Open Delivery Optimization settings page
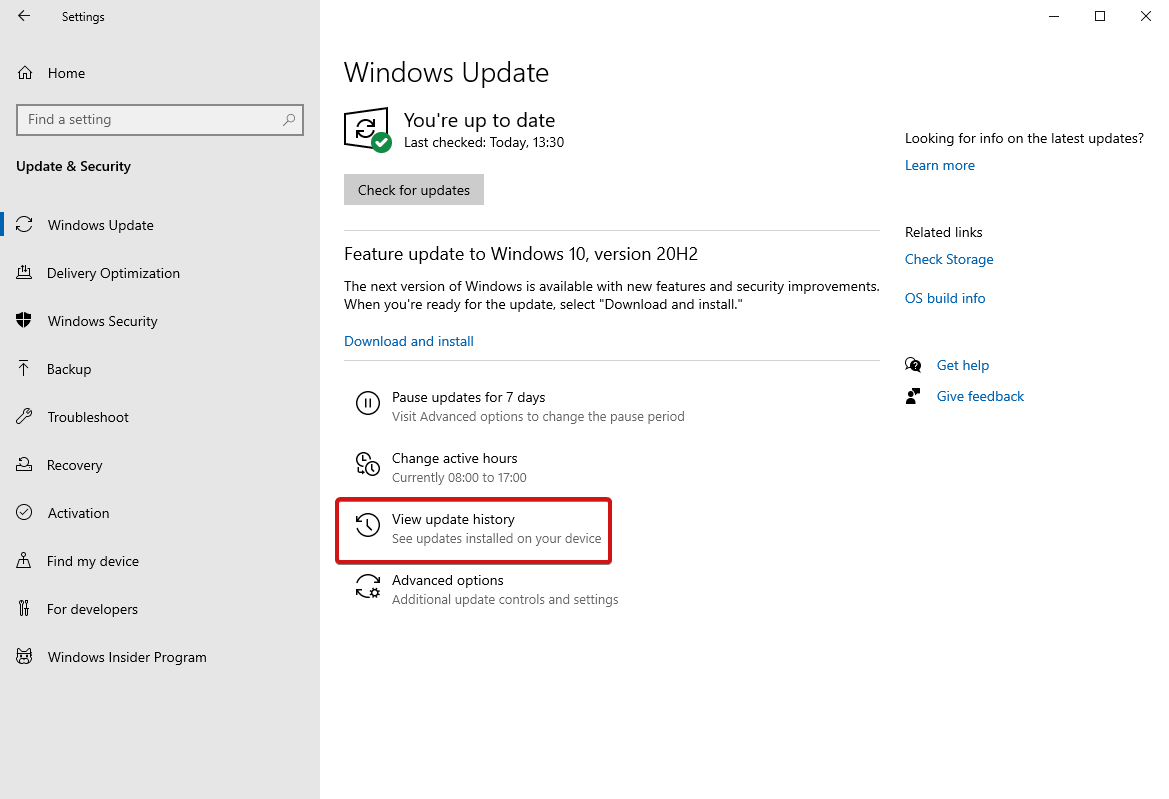The width and height of the screenshot is (1169, 799). pos(113,273)
